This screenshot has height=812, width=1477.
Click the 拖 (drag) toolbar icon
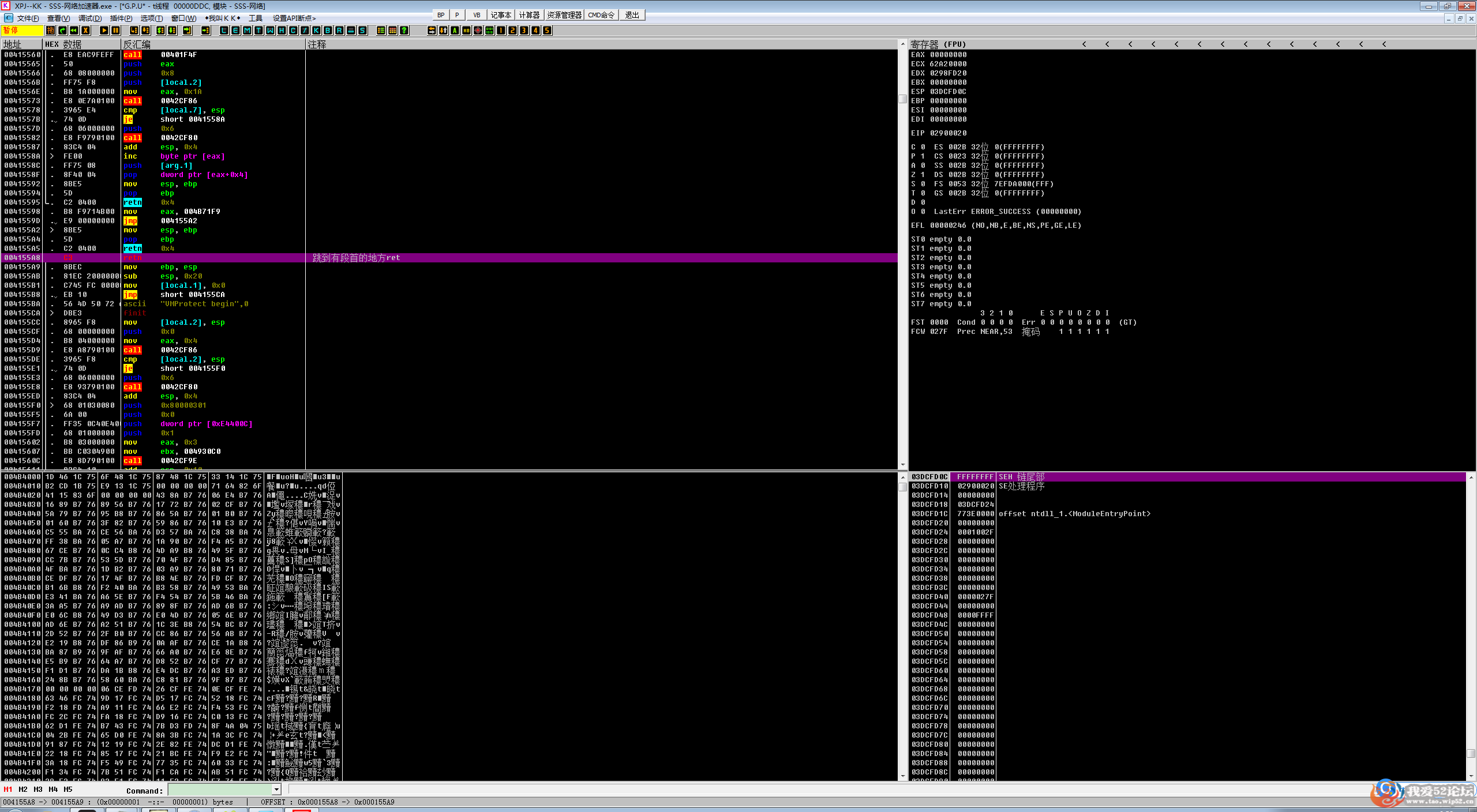pyautogui.click(x=51, y=31)
